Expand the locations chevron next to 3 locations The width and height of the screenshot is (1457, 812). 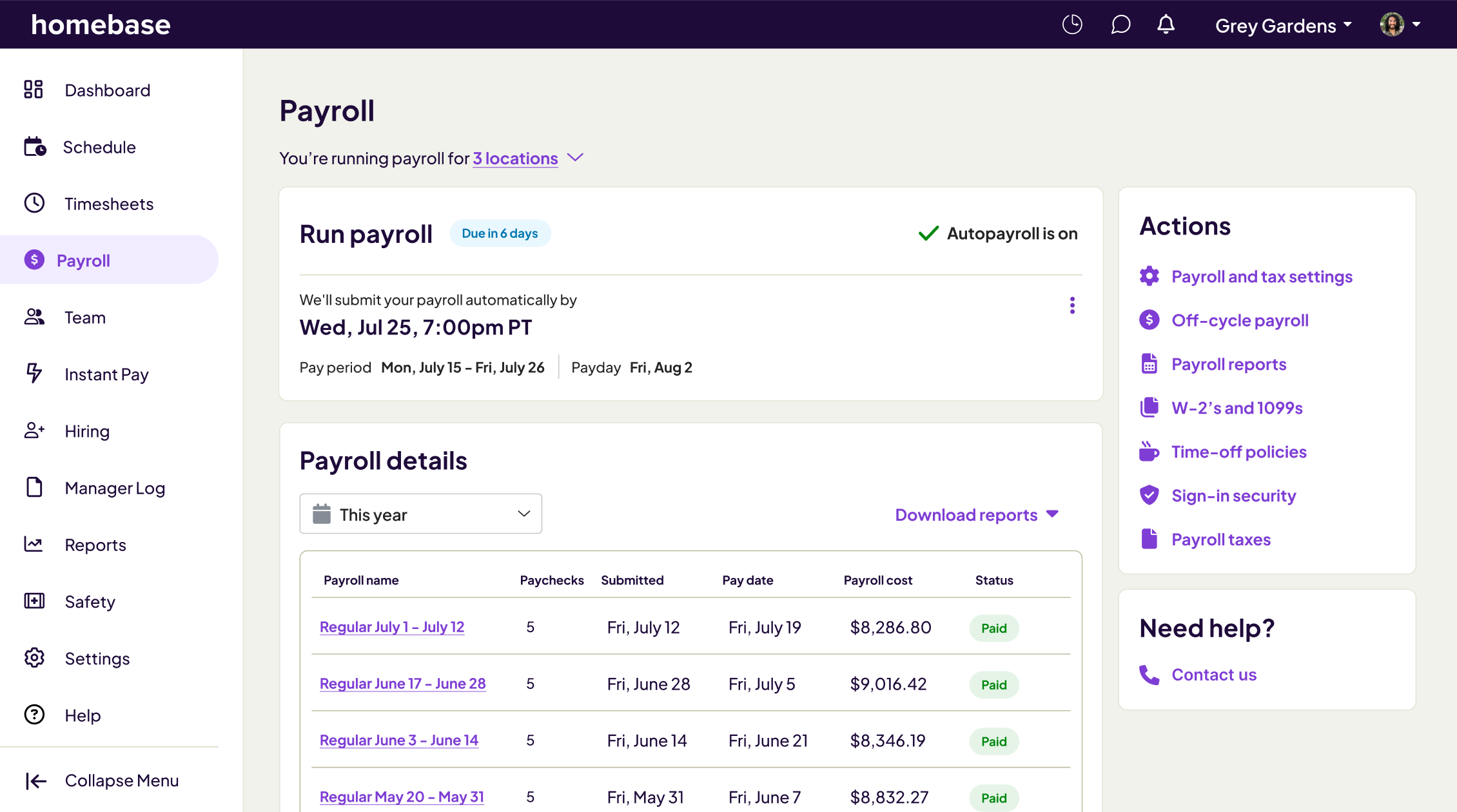click(x=575, y=157)
